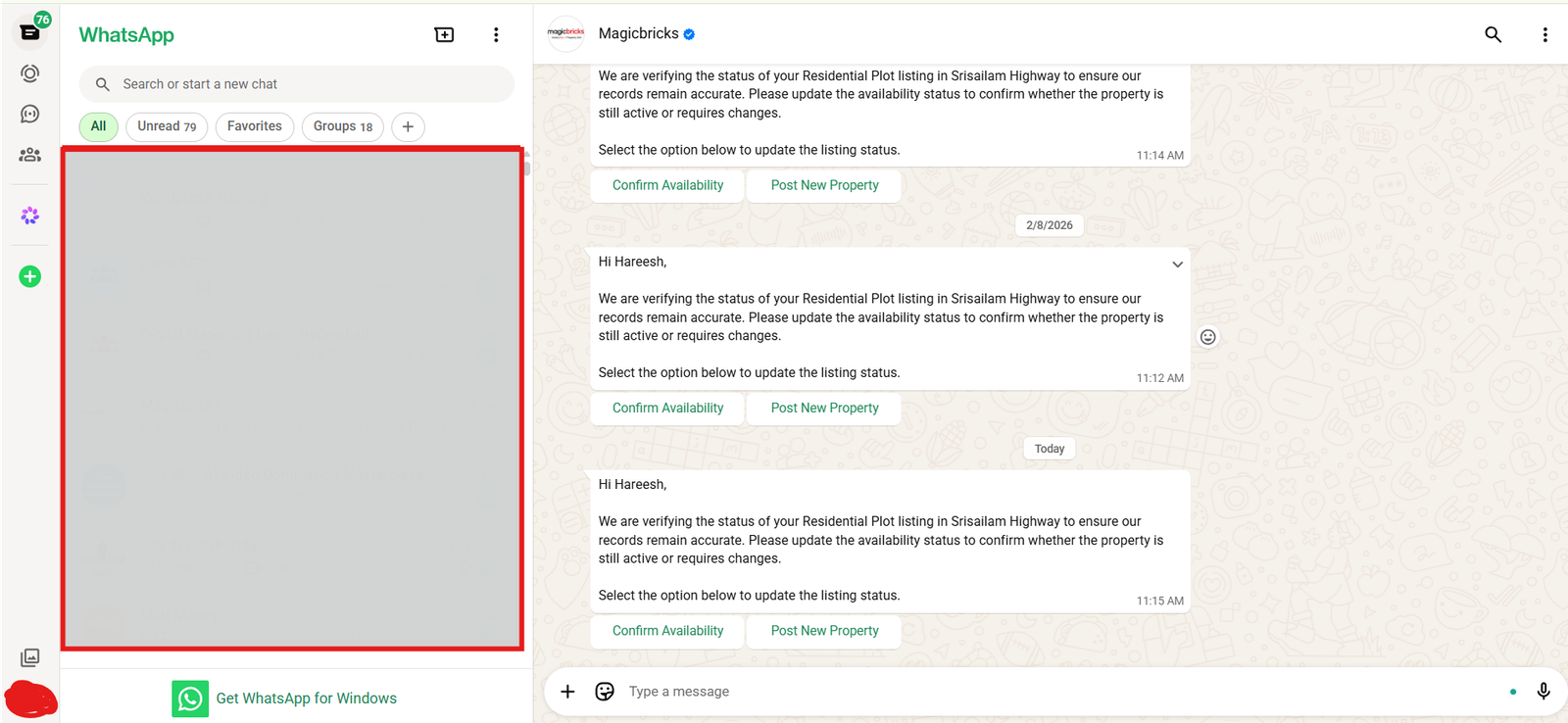Click Confirm Availability under 11:14 AM message
Image resolution: width=1568 pixels, height=723 pixels.
click(667, 185)
